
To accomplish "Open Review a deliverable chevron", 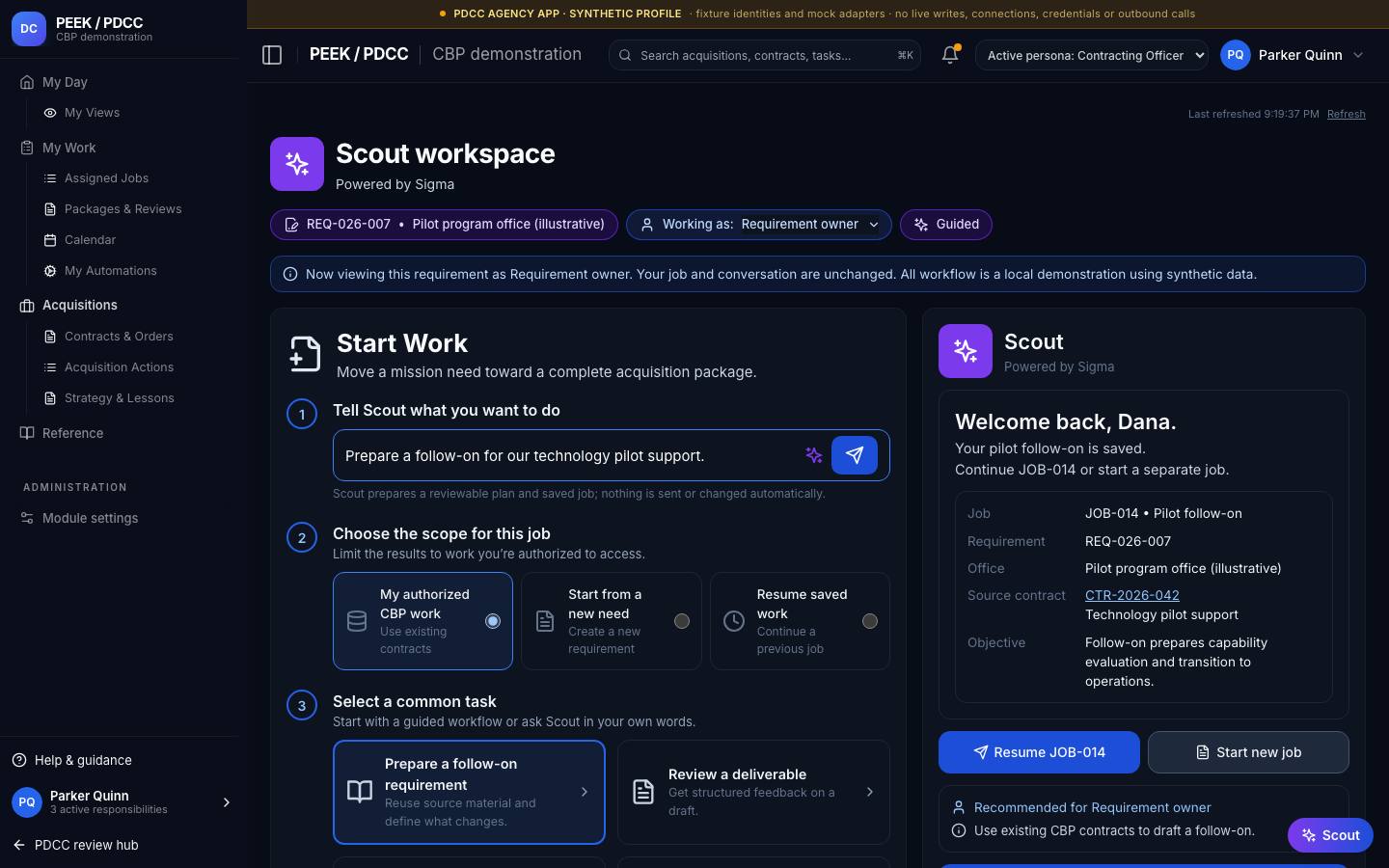I will click(870, 792).
